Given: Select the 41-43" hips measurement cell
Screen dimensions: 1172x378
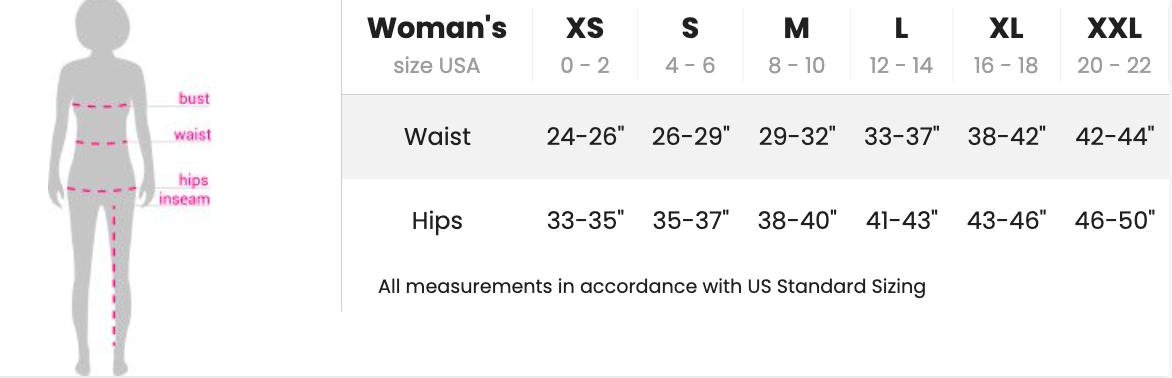Looking at the screenshot, I should tap(901, 220).
